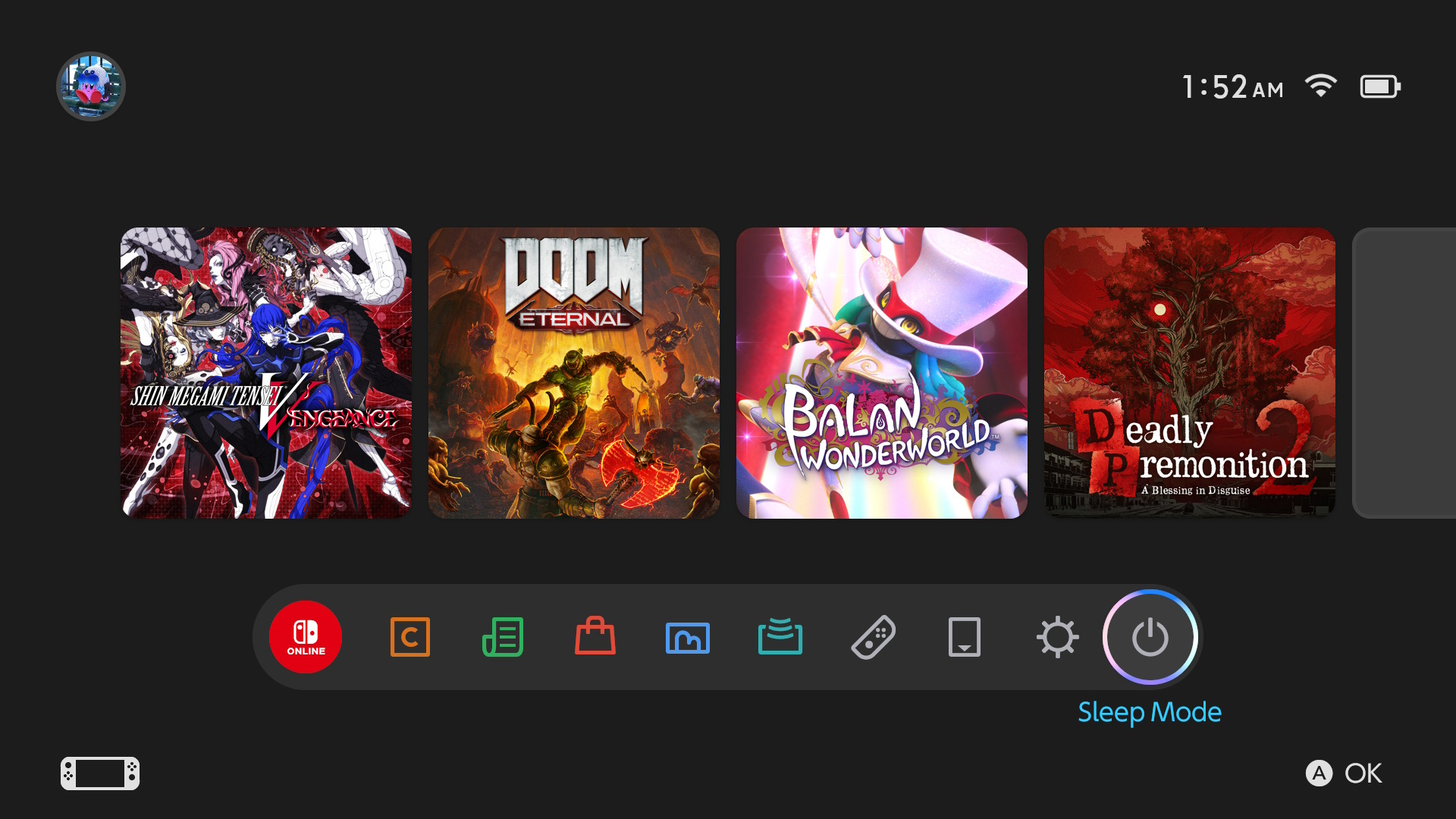Click the A OK prompt
The height and width of the screenshot is (819, 1456).
tap(1344, 773)
